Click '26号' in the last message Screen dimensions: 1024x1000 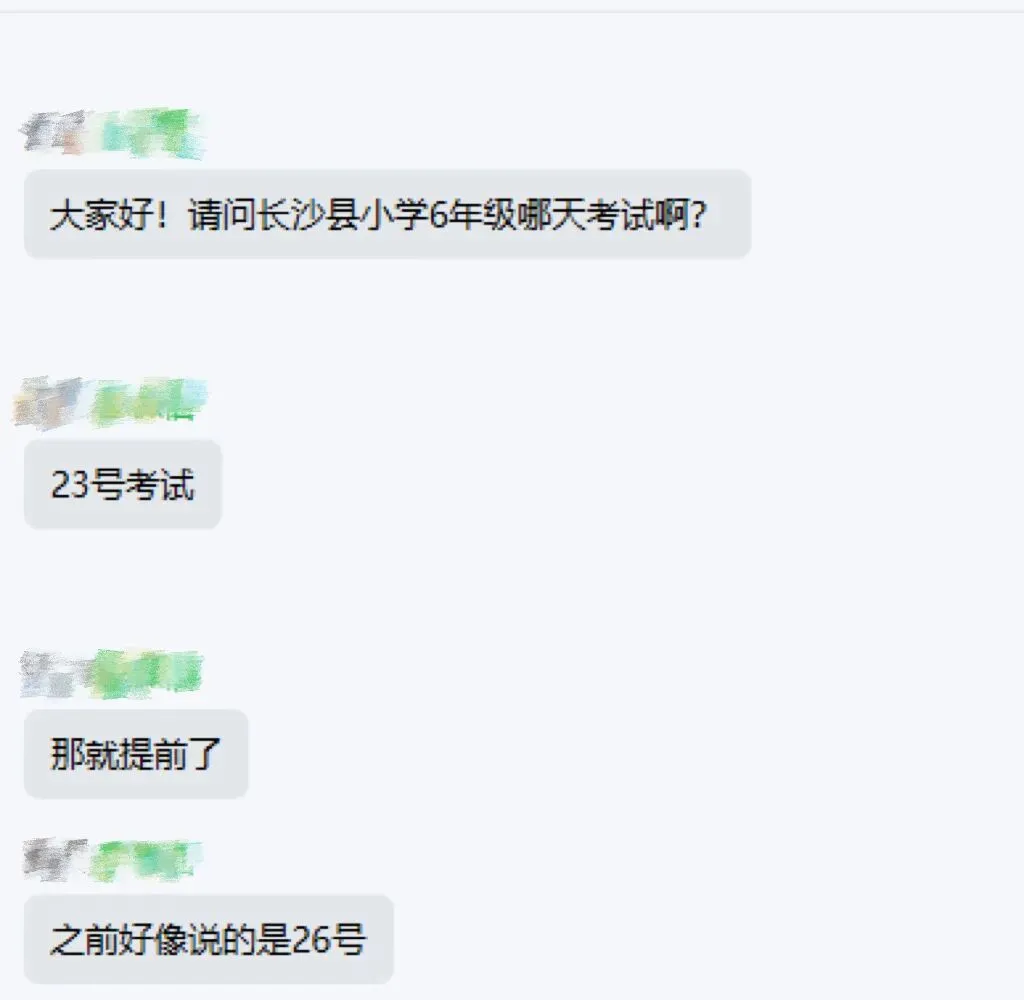point(328,939)
